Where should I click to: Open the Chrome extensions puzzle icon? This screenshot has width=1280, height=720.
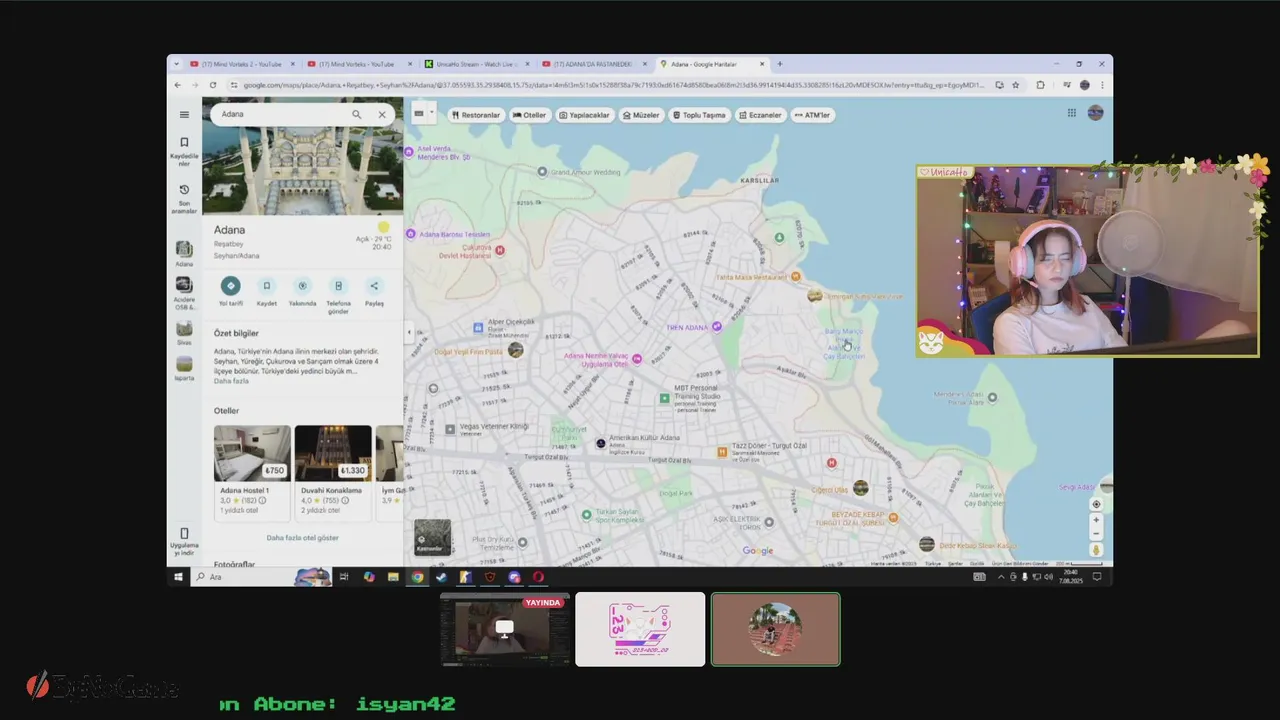coord(1040,85)
